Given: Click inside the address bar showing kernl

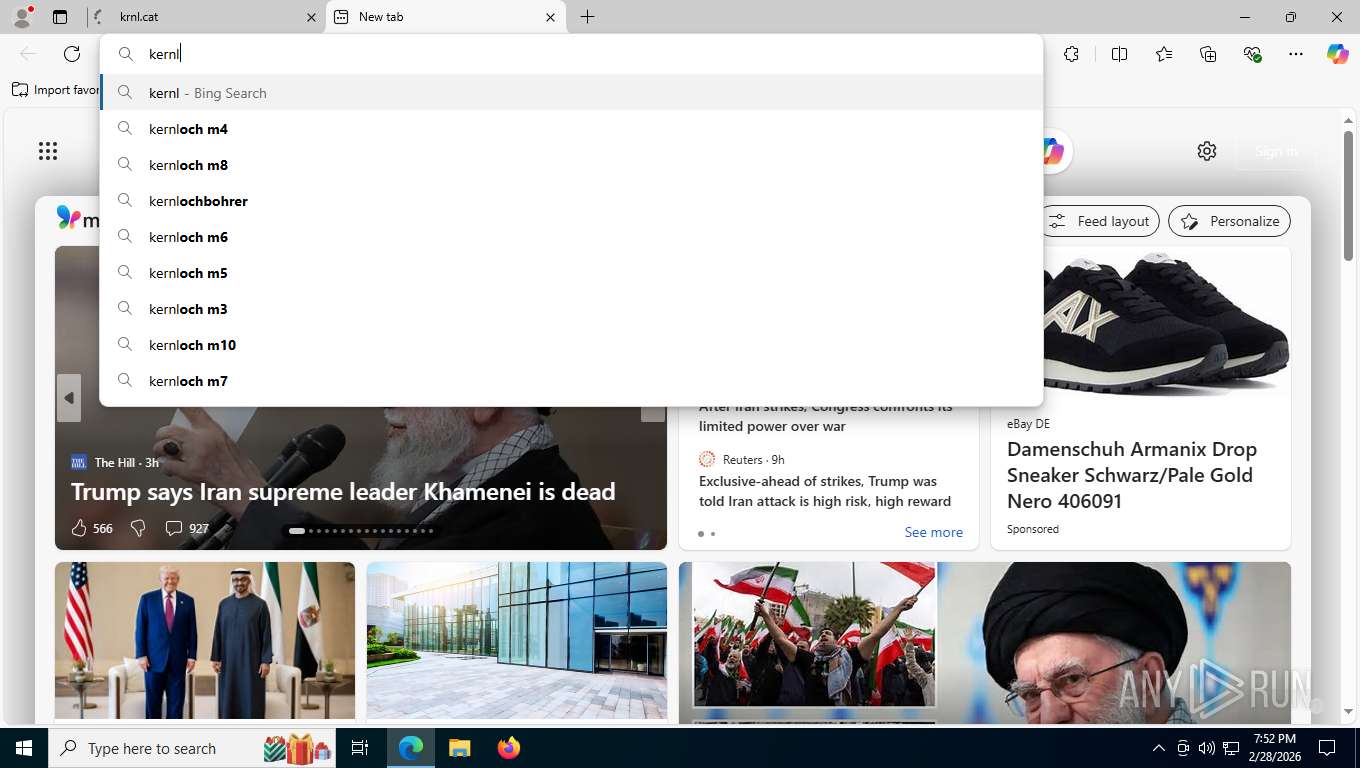Looking at the screenshot, I should [571, 54].
